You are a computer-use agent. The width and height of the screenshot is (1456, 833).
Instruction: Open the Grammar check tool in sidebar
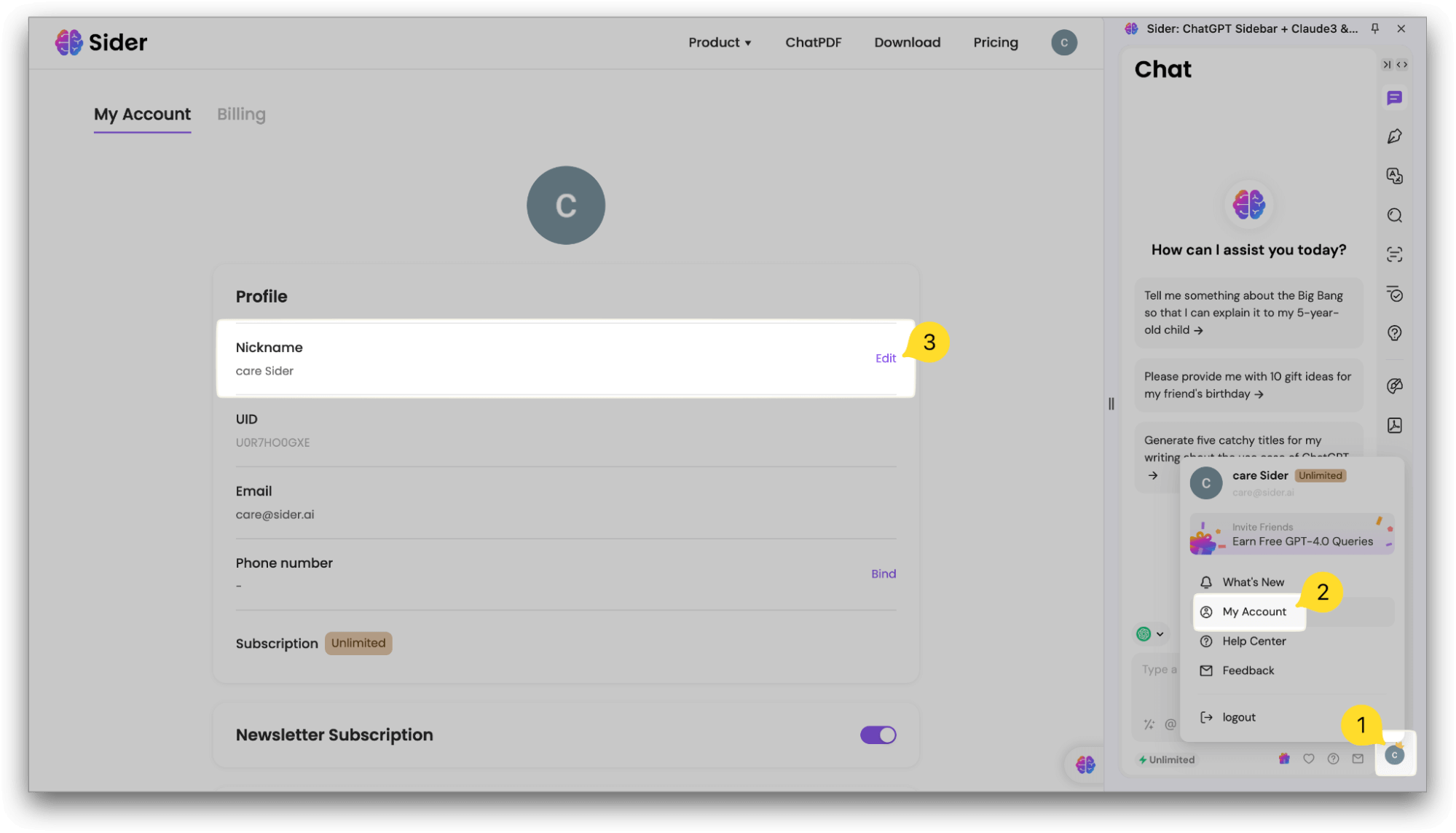[1394, 294]
